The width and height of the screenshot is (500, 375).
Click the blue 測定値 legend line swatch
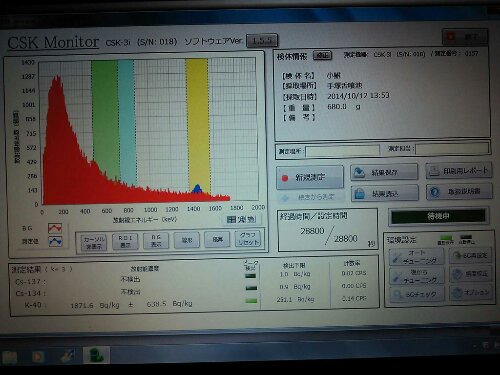[55, 241]
